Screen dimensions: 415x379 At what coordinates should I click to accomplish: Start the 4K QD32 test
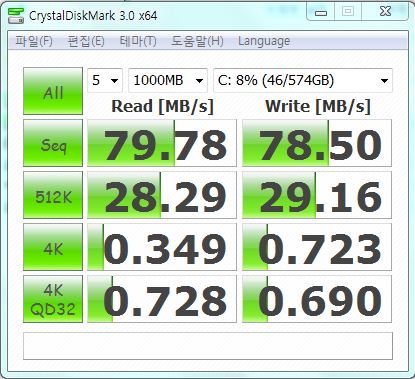point(53,299)
